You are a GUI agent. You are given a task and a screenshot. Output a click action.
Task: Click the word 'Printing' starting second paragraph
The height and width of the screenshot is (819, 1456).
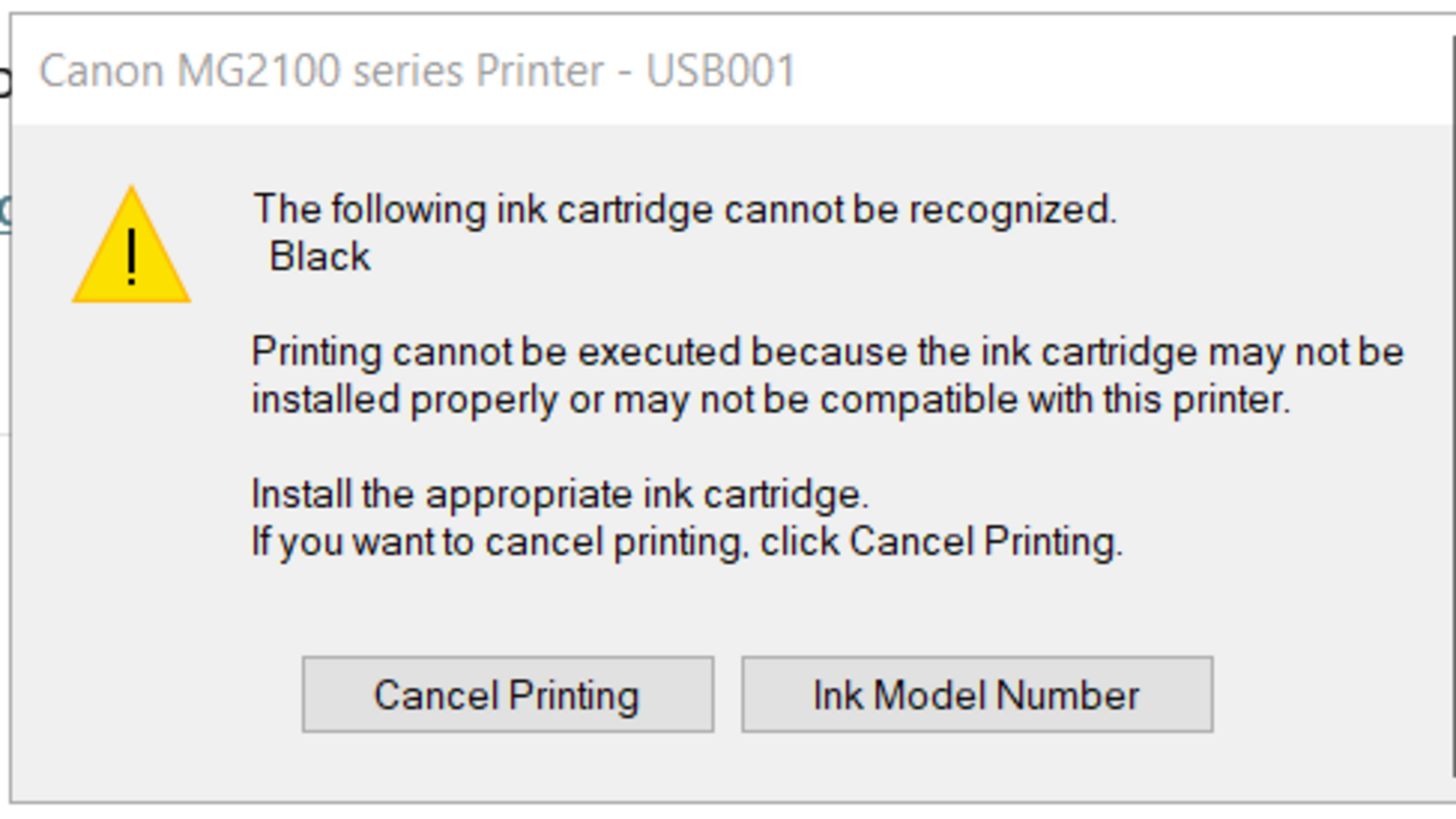point(317,353)
